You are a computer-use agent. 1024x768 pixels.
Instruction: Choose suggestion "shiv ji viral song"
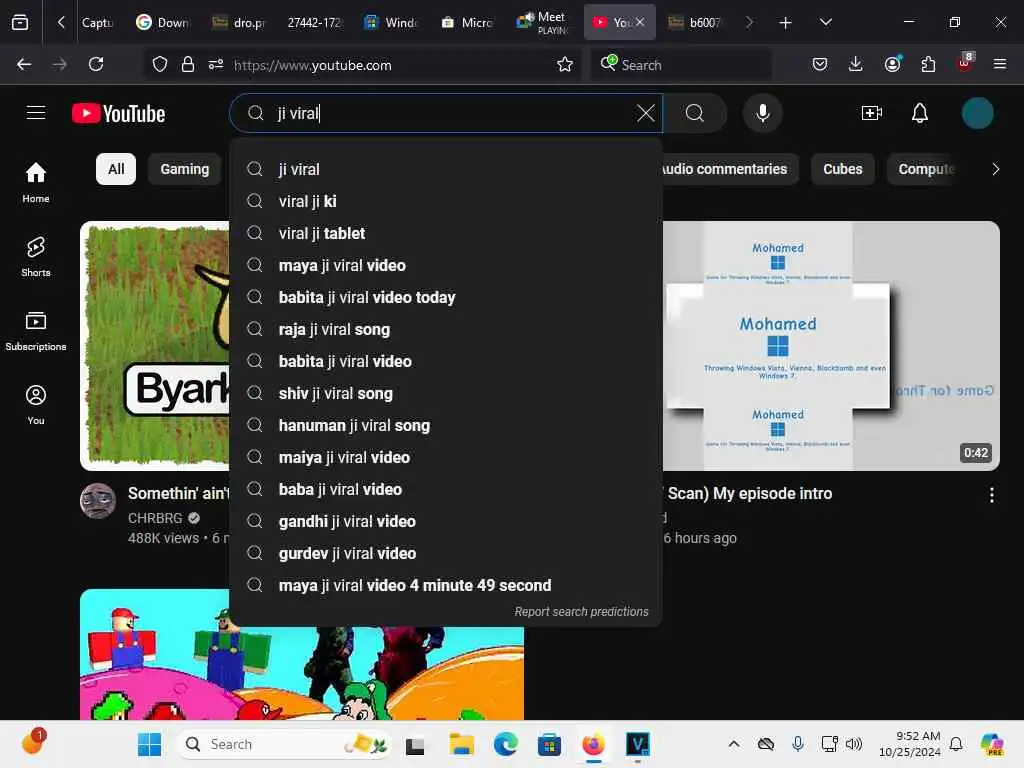click(446, 393)
